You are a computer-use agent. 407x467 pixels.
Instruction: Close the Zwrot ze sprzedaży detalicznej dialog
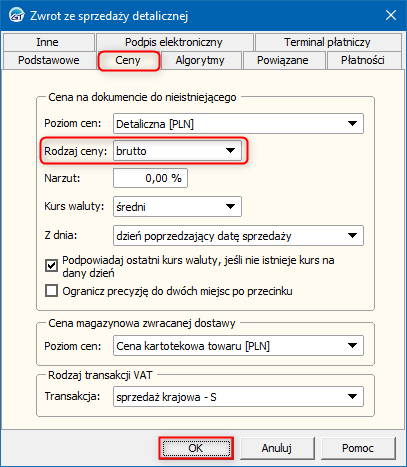click(x=391, y=15)
